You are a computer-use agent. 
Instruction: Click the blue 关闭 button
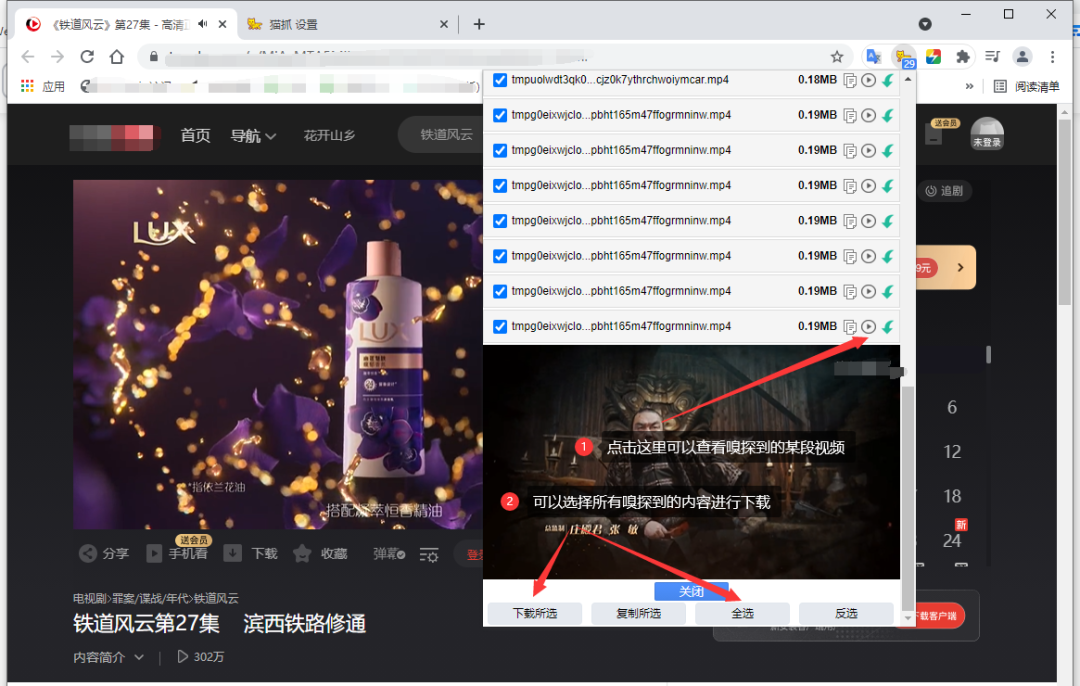(x=691, y=591)
